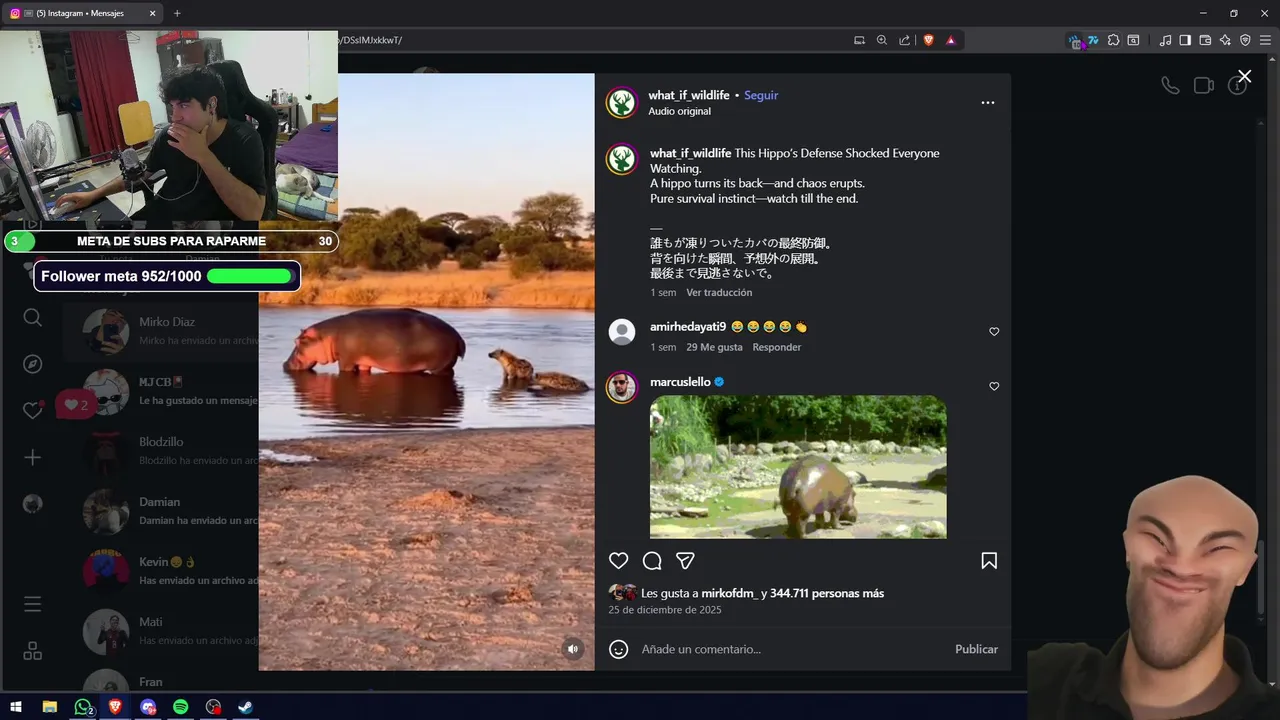
Task: Open amirhedayati9's commenter username
Action: pyautogui.click(x=688, y=327)
